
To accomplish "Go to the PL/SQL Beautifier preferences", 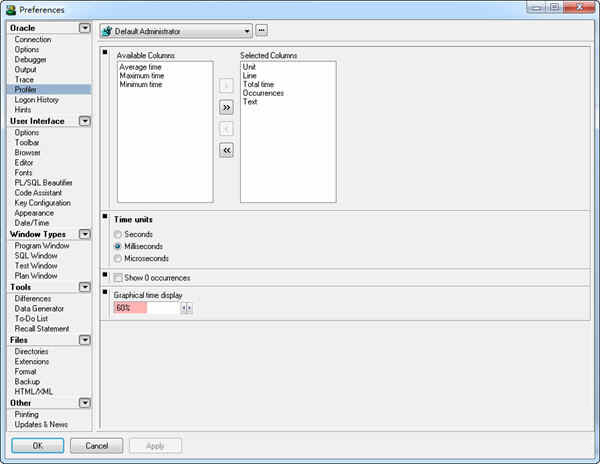I will pos(42,182).
